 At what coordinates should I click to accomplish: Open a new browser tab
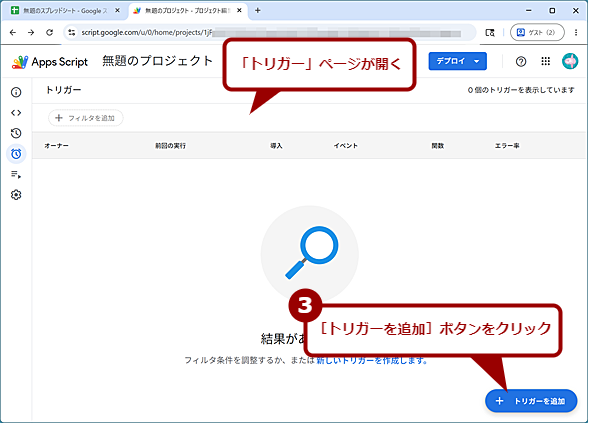258,11
